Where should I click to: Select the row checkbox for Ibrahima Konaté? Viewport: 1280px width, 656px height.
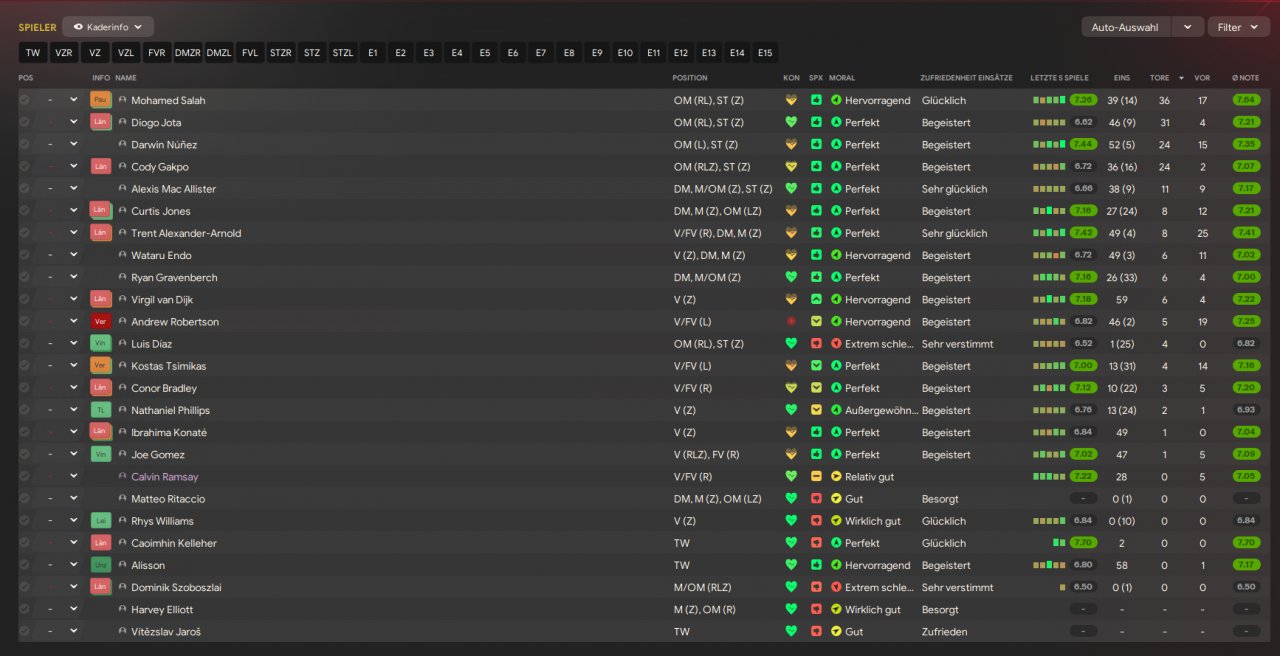[x=25, y=433]
